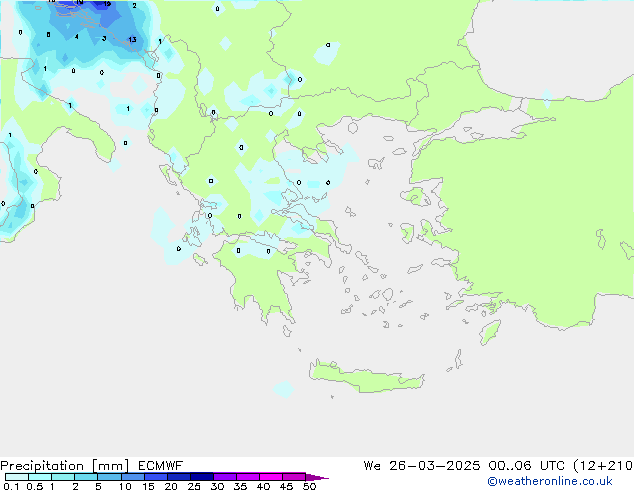Click the 20–25 mm legend color box
Screen dimensions: 634x490
pos(179,477)
